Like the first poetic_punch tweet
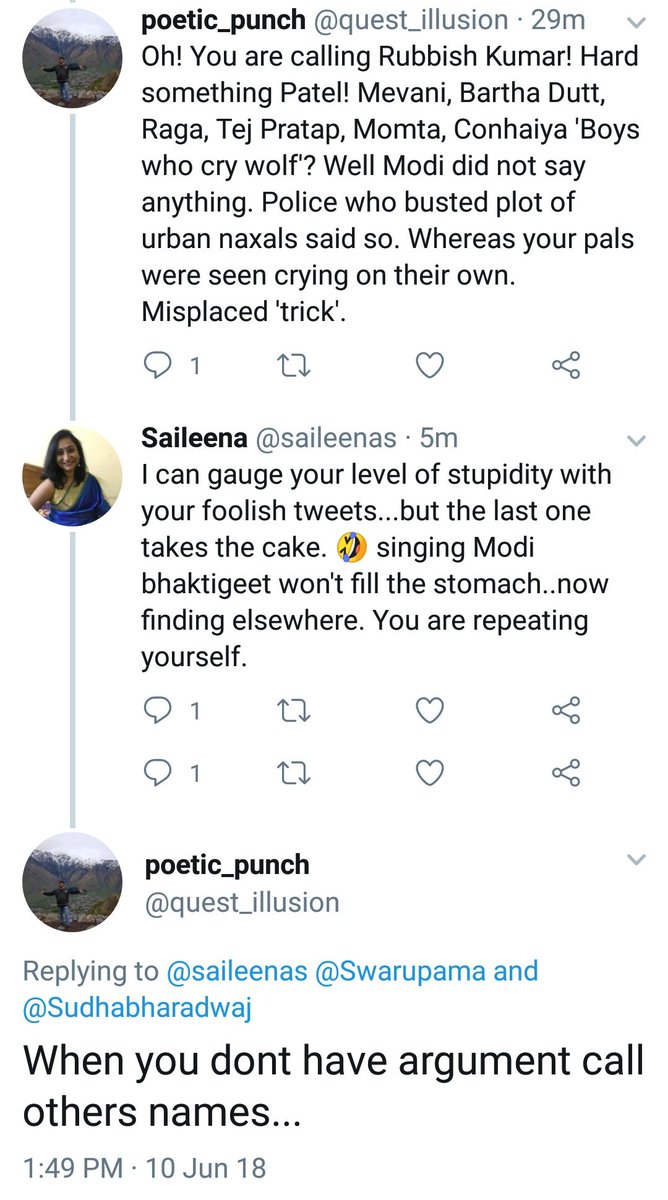Screen dimensions: 668x1200 (x=429, y=367)
